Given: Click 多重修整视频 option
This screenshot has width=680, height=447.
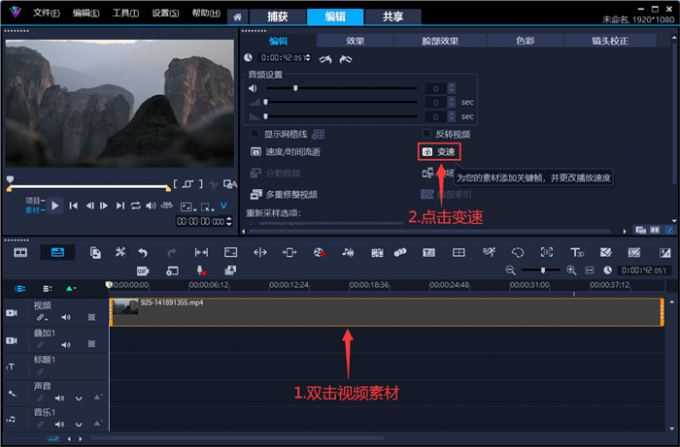Looking at the screenshot, I should 284,195.
